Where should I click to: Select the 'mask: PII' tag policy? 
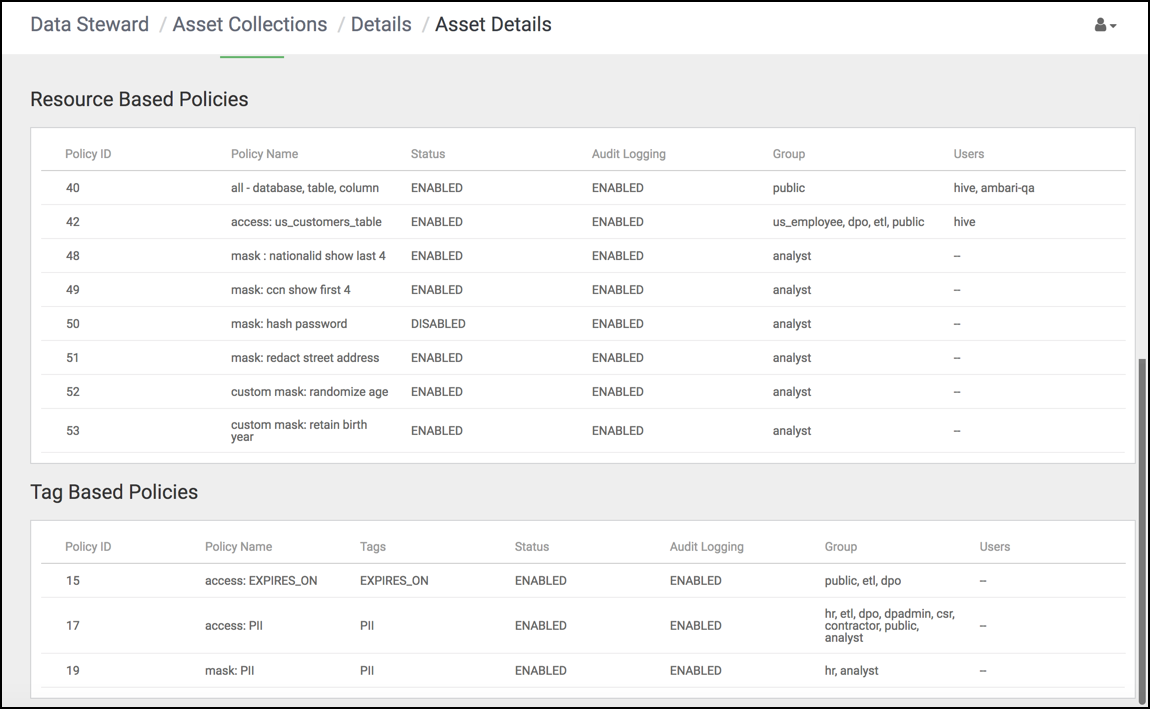tap(229, 671)
